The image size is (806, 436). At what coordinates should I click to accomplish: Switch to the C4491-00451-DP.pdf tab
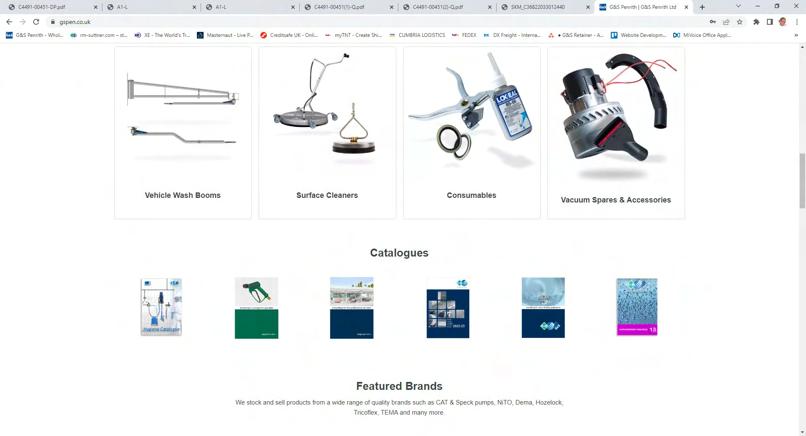pos(52,7)
